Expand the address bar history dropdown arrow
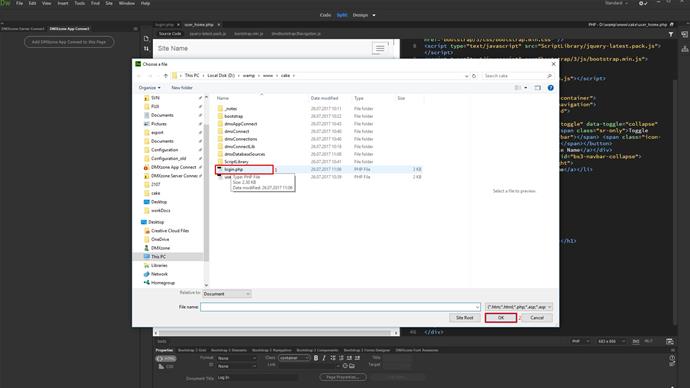690x388 pixels. (466, 76)
